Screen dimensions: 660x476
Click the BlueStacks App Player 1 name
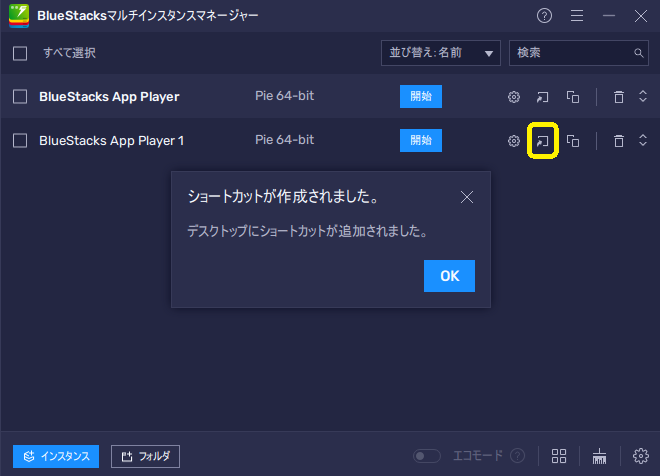pos(112,141)
